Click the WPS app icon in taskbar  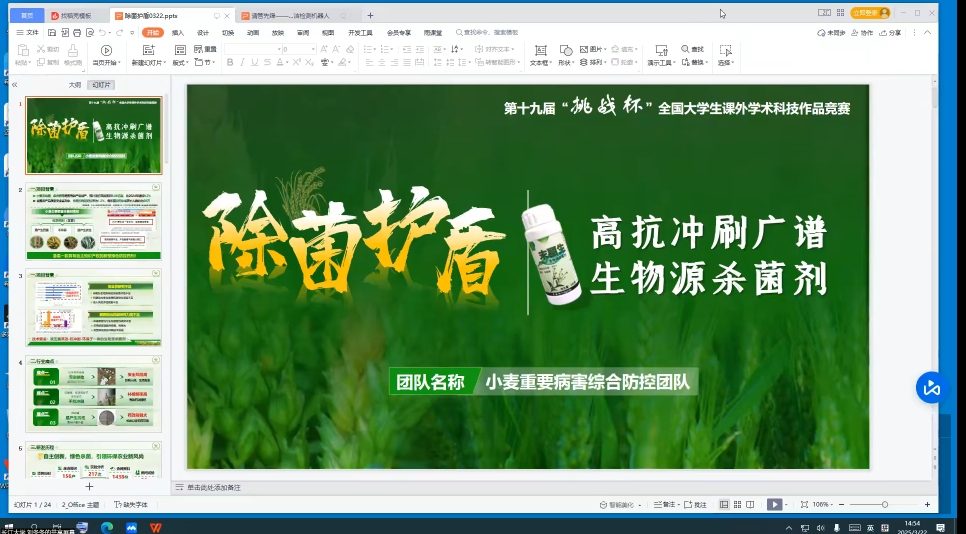(156, 526)
